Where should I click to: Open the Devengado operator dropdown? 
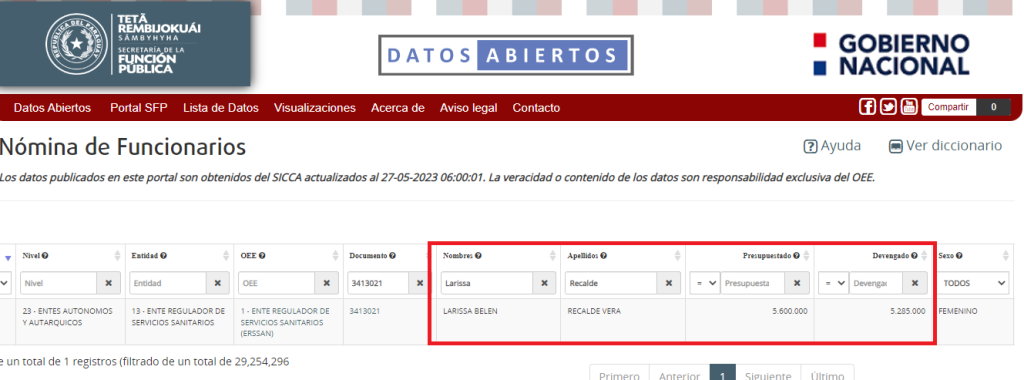[833, 283]
